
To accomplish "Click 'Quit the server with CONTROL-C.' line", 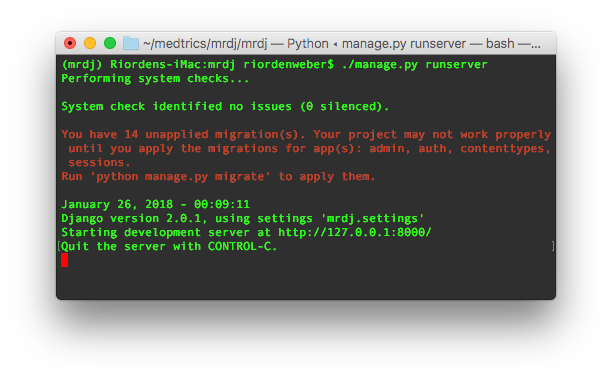I will point(169,247).
